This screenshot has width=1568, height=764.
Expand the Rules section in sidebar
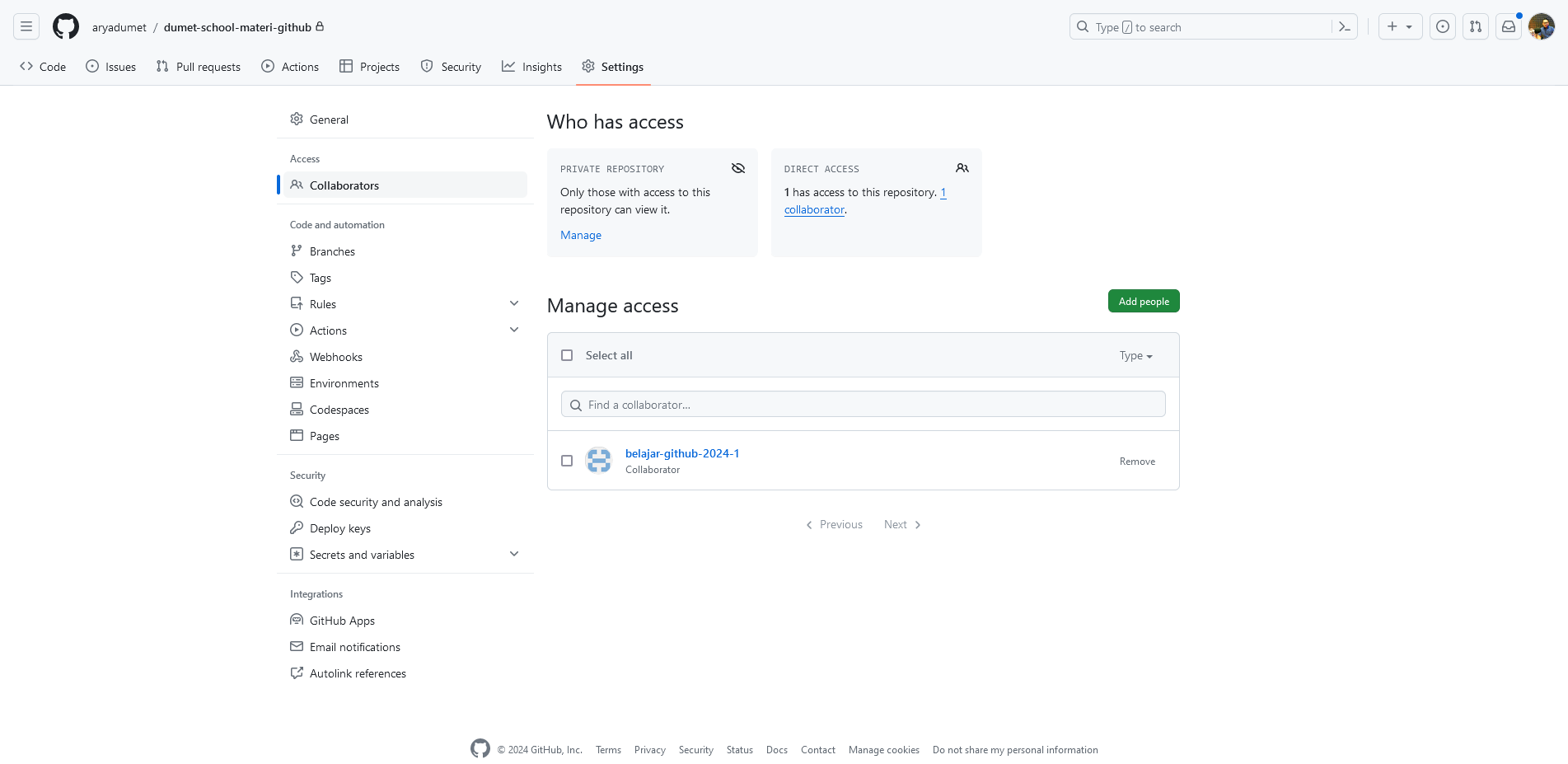(514, 303)
